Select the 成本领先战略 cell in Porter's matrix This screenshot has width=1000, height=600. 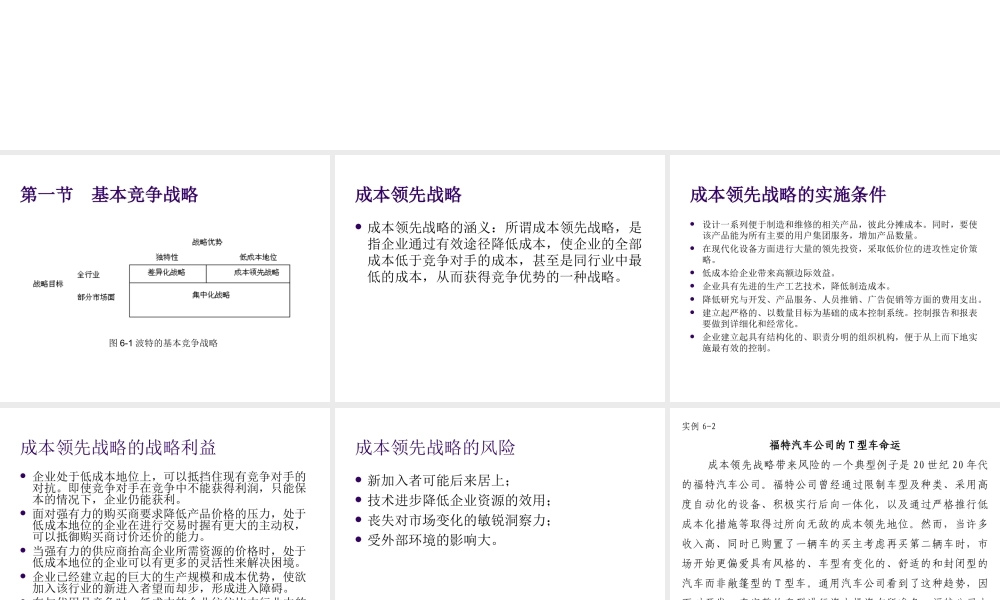[x=258, y=273]
